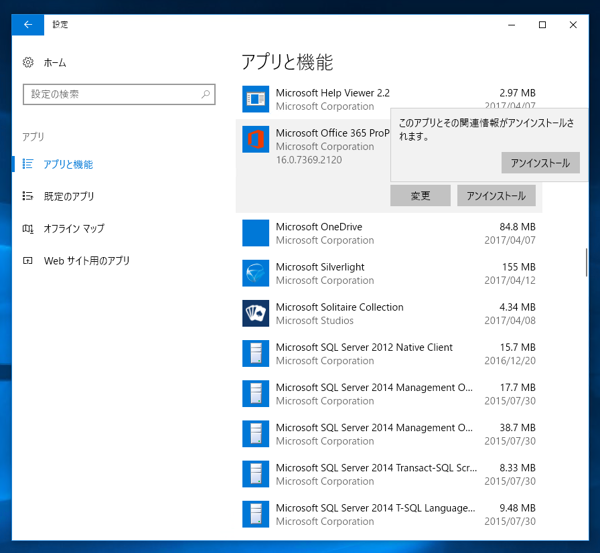
Task: Click the 17.7 MB SQL Server 2014 Management icon
Action: (x=256, y=394)
